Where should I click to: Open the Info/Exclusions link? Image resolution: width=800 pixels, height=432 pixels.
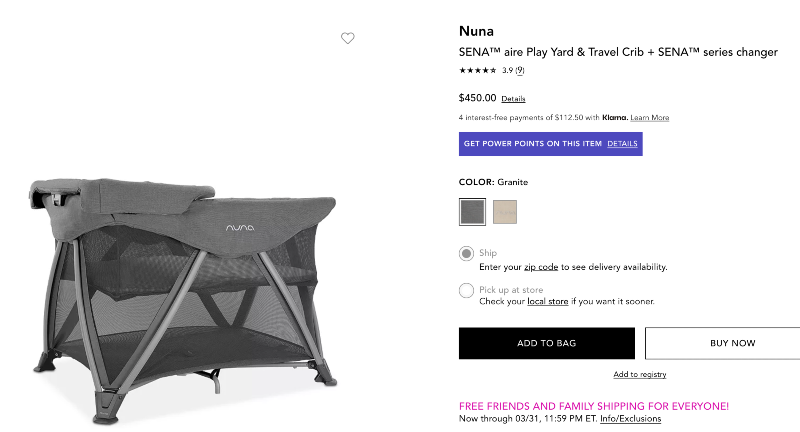(630, 419)
